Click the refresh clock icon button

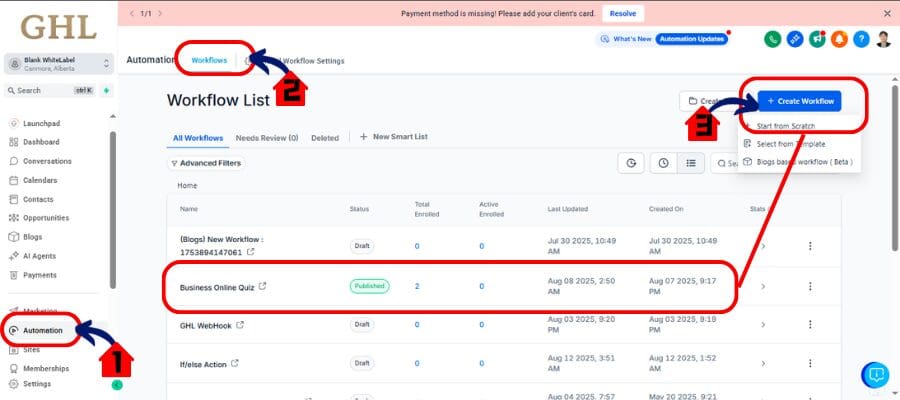coord(631,164)
